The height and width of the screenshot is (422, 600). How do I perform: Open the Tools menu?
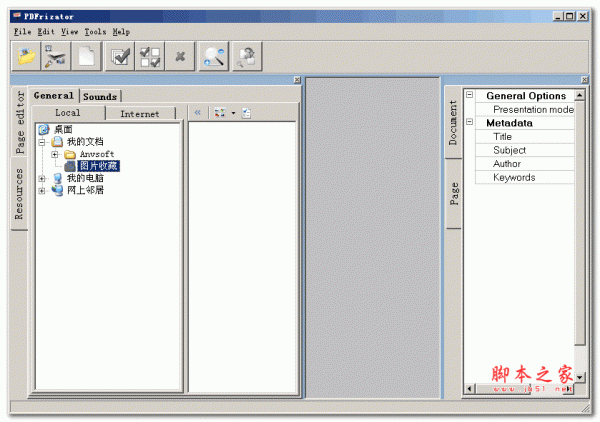[x=95, y=32]
